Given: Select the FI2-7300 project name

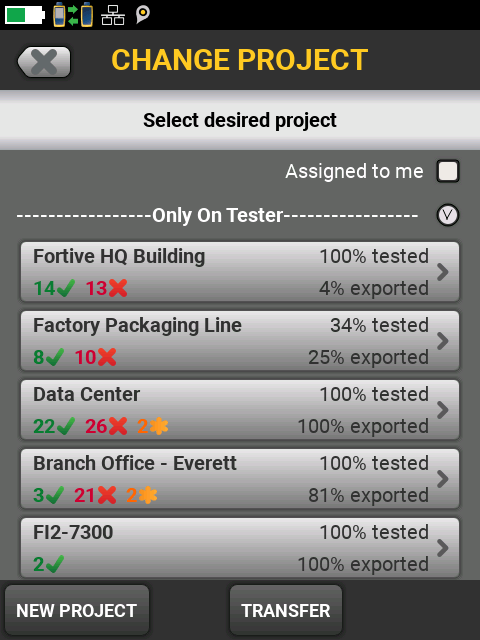Looking at the screenshot, I should click(73, 532).
